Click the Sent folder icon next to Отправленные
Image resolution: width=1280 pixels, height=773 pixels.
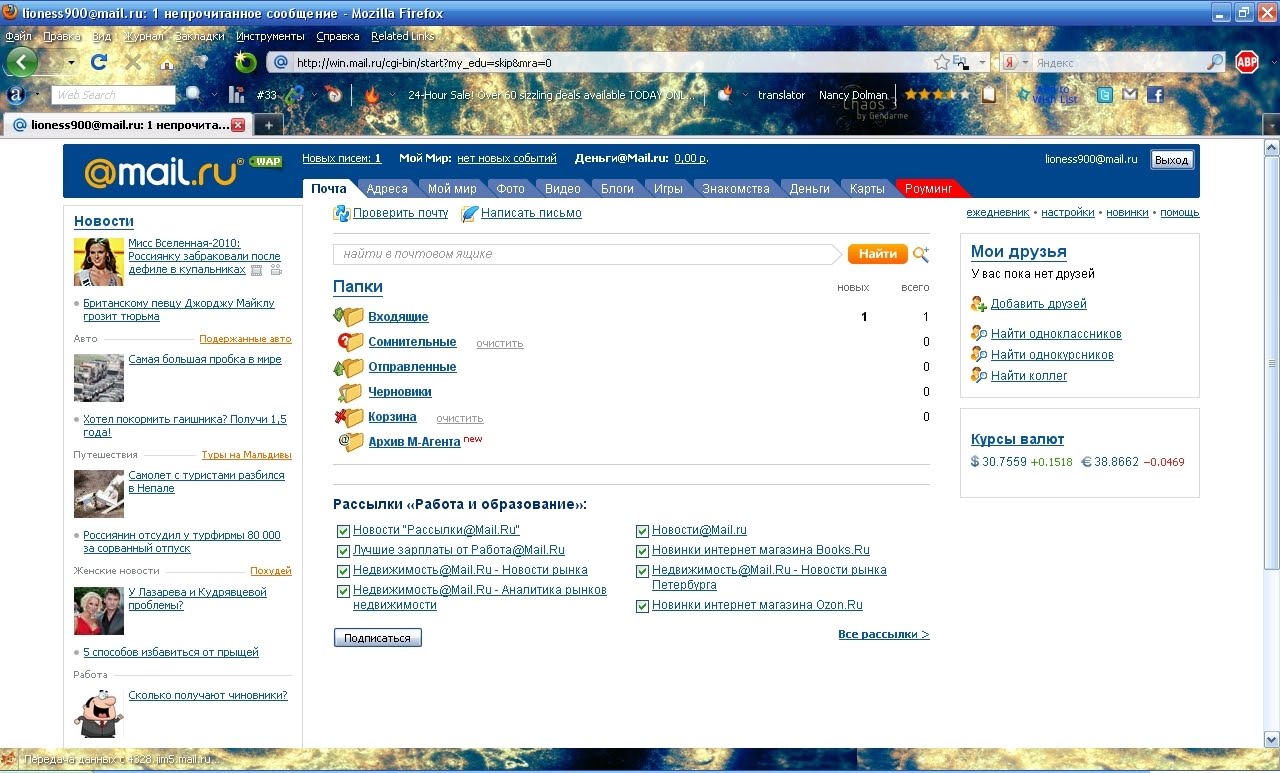tap(349, 366)
